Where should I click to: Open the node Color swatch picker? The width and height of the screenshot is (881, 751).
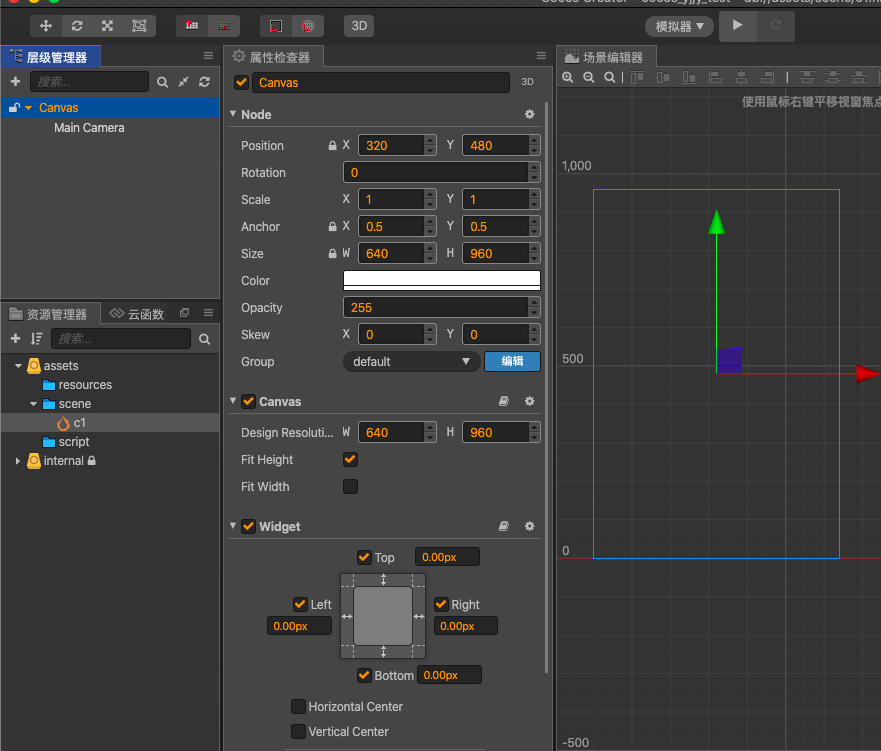442,280
